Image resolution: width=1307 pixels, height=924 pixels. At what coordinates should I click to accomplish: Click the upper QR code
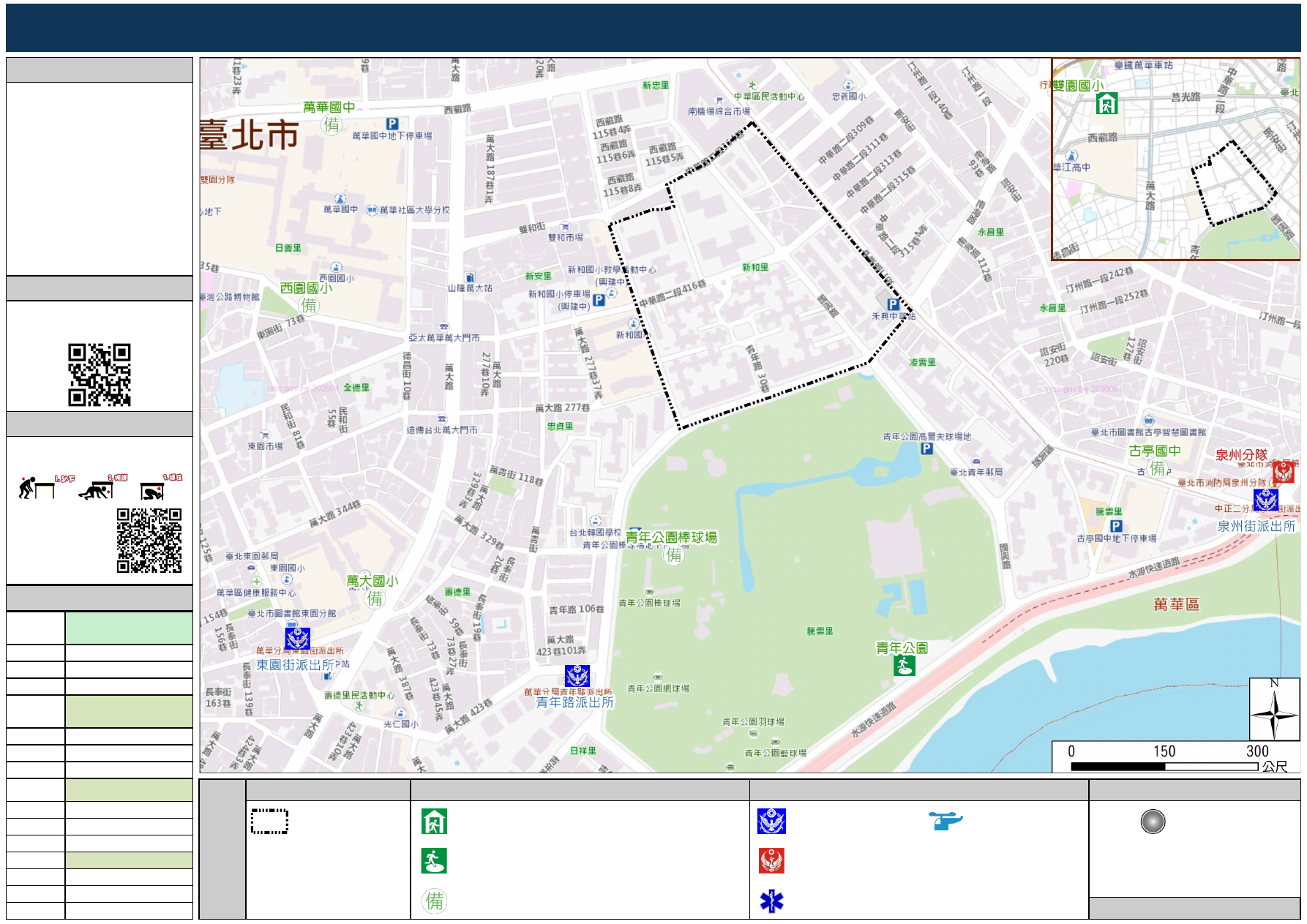[x=100, y=375]
